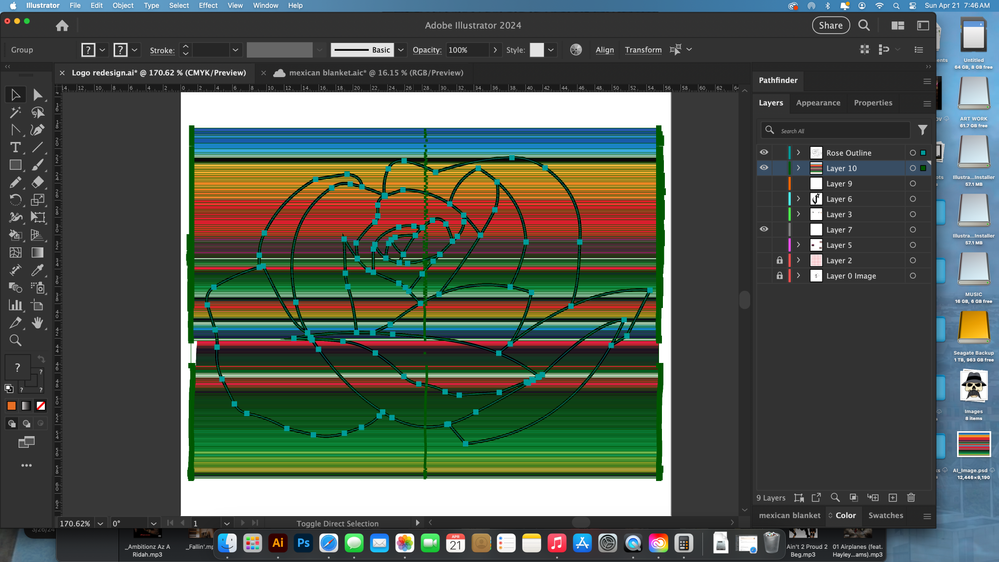Select the Line Segment tool

38,148
